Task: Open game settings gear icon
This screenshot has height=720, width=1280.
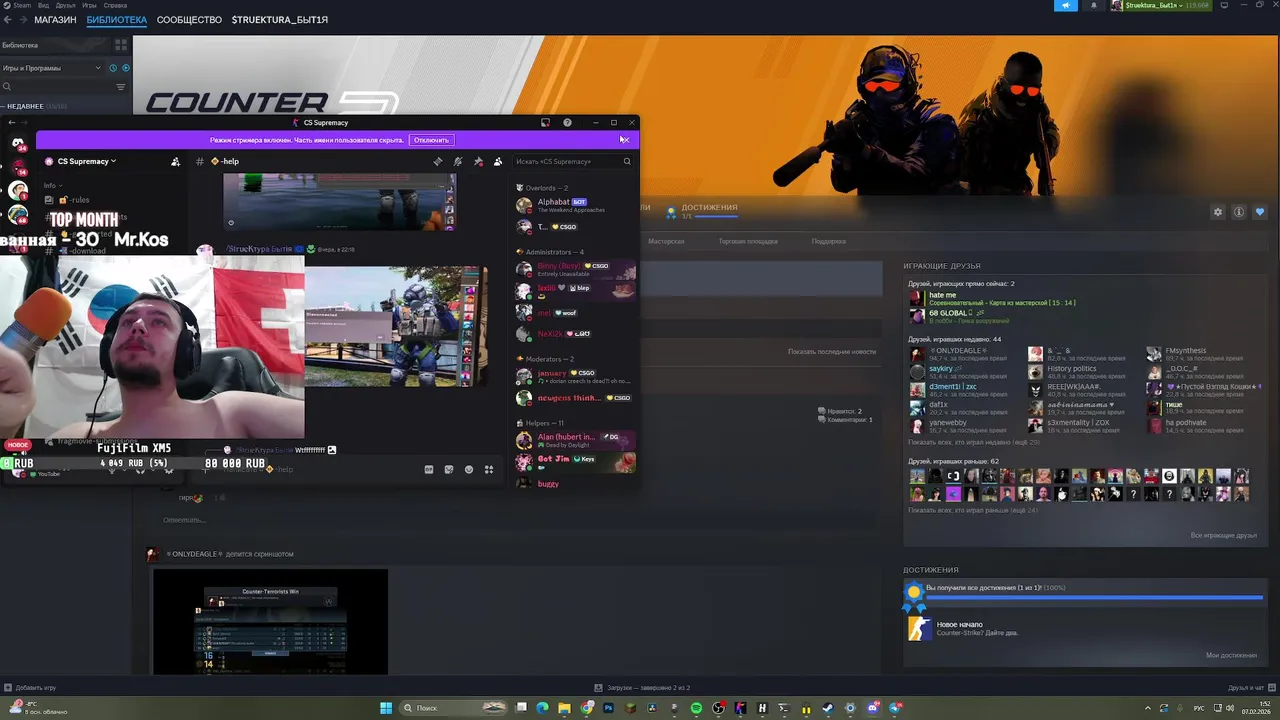Action: [1218, 212]
